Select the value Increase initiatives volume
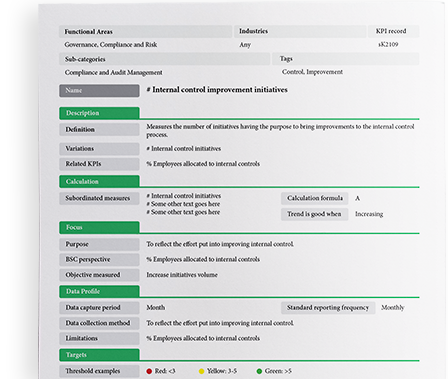This screenshot has width=448, height=385. [x=182, y=275]
